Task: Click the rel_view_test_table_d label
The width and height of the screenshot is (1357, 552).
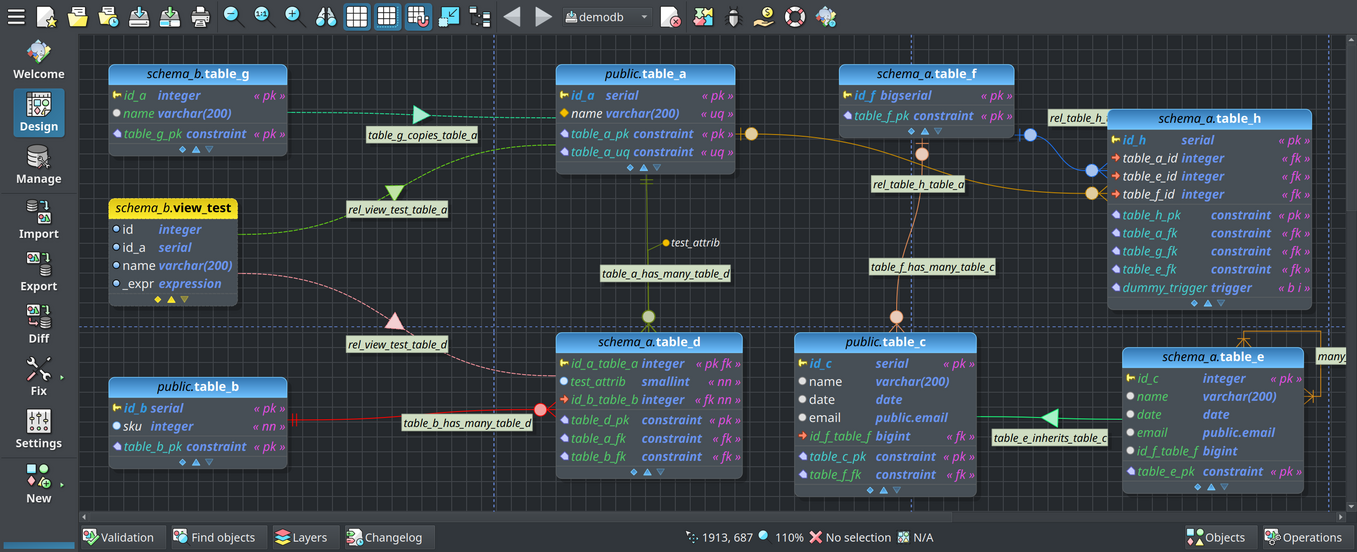Action: click(x=397, y=344)
